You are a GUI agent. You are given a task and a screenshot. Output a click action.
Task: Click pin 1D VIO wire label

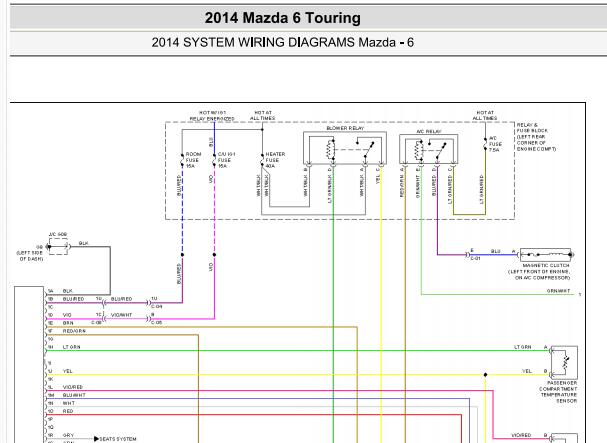click(x=67, y=315)
